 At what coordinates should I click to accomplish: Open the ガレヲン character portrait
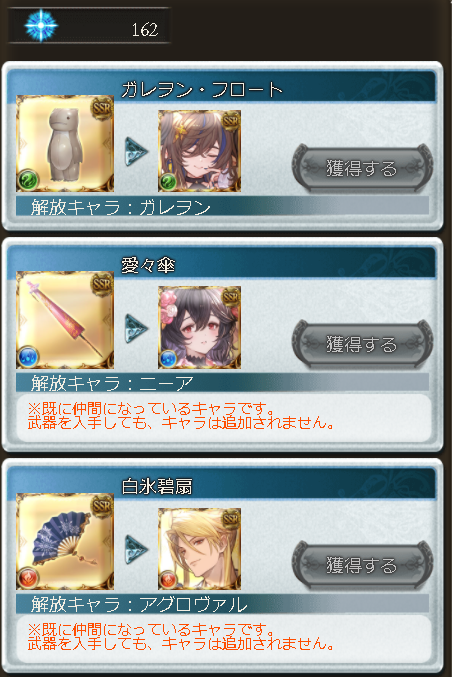(199, 151)
